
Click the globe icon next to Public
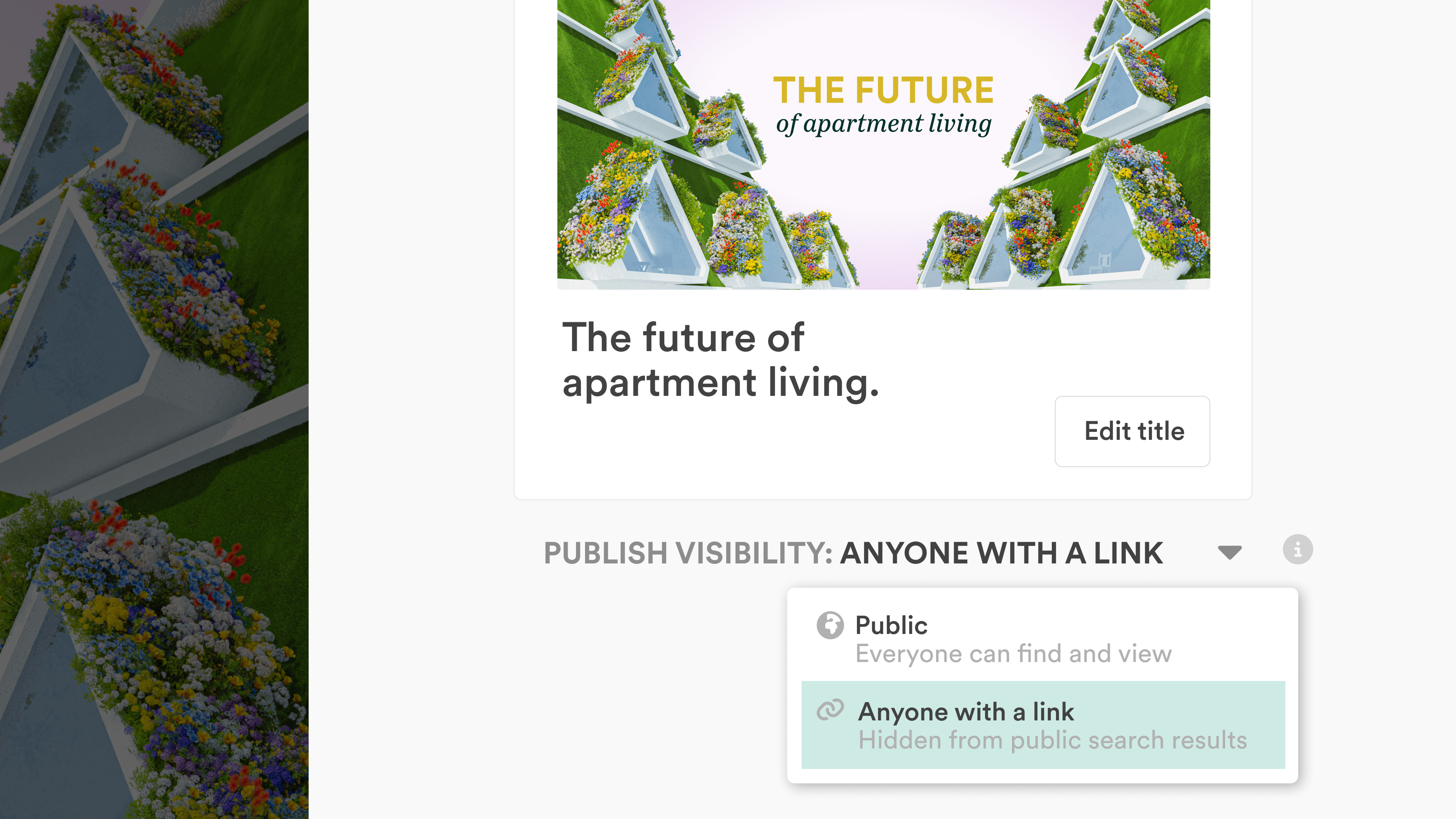830,625
